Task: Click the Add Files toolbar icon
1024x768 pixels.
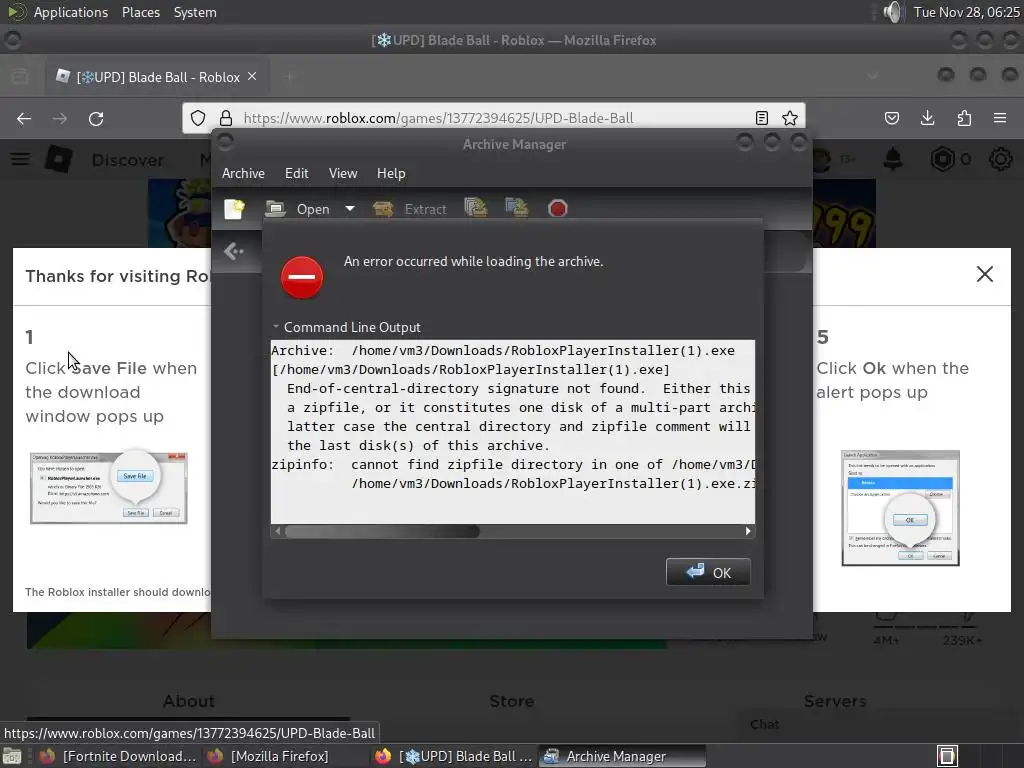Action: (475, 208)
